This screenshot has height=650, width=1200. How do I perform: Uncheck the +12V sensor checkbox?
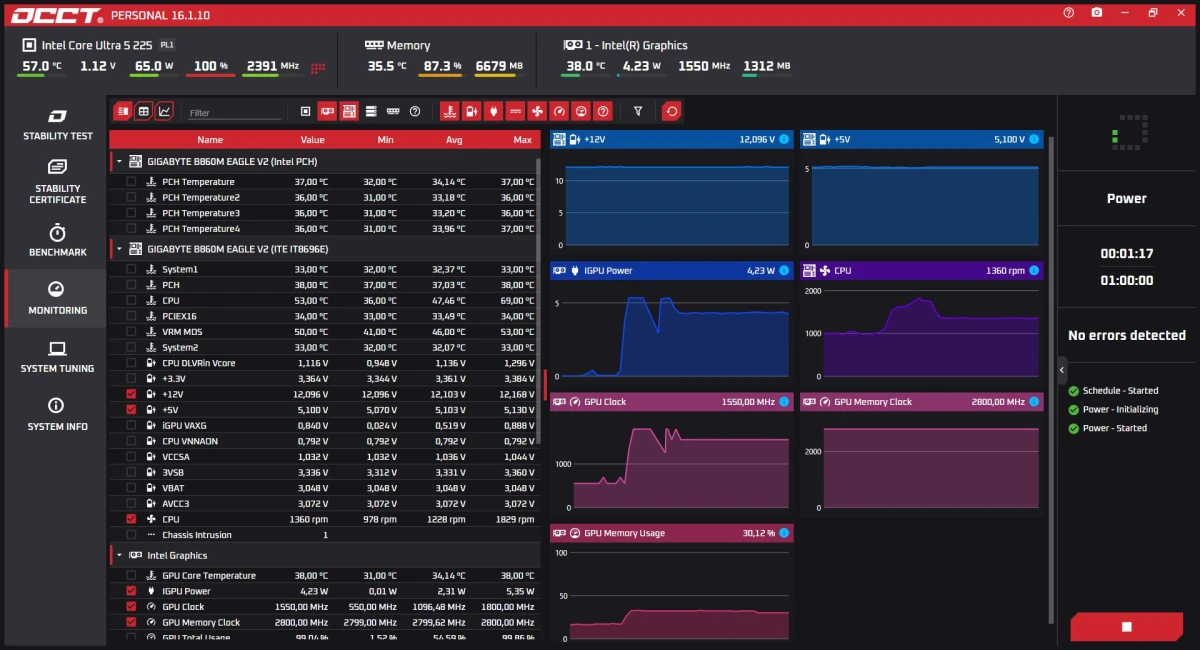131,394
